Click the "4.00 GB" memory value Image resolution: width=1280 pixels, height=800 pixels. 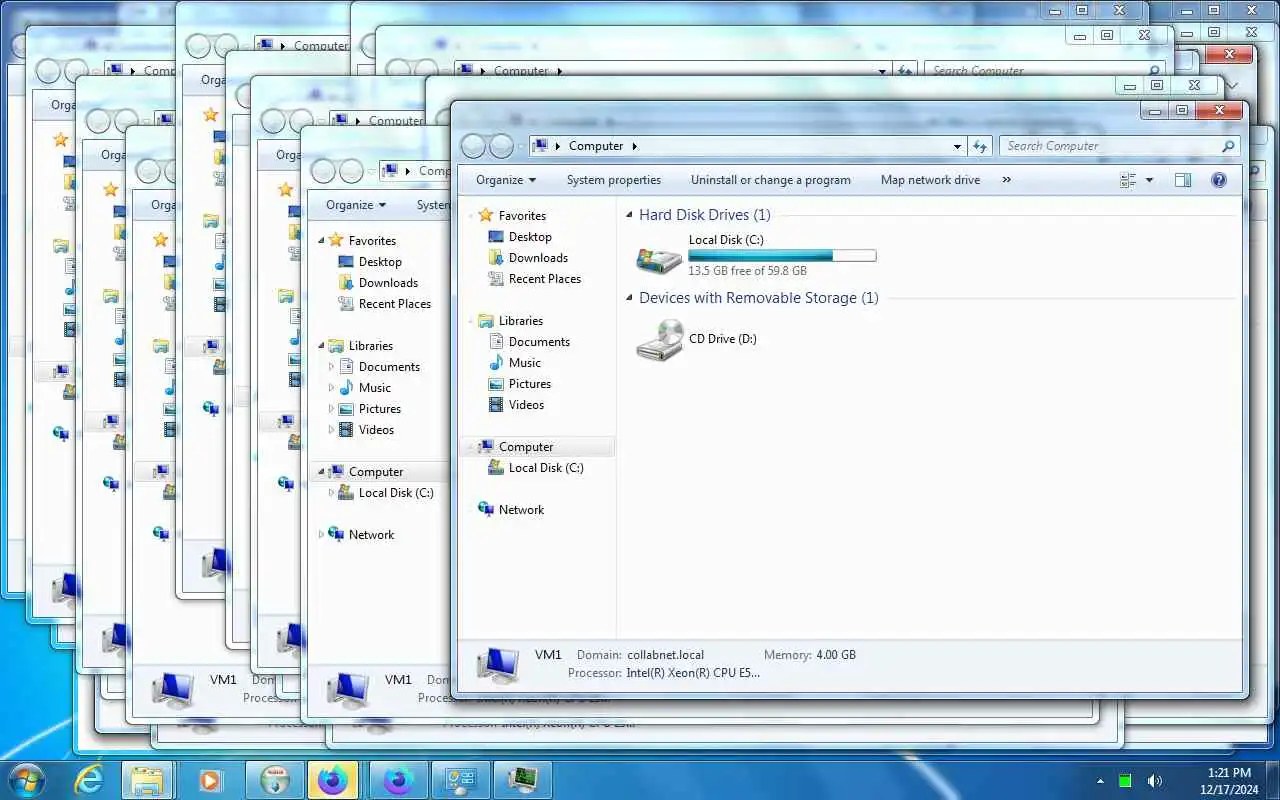[x=836, y=655]
